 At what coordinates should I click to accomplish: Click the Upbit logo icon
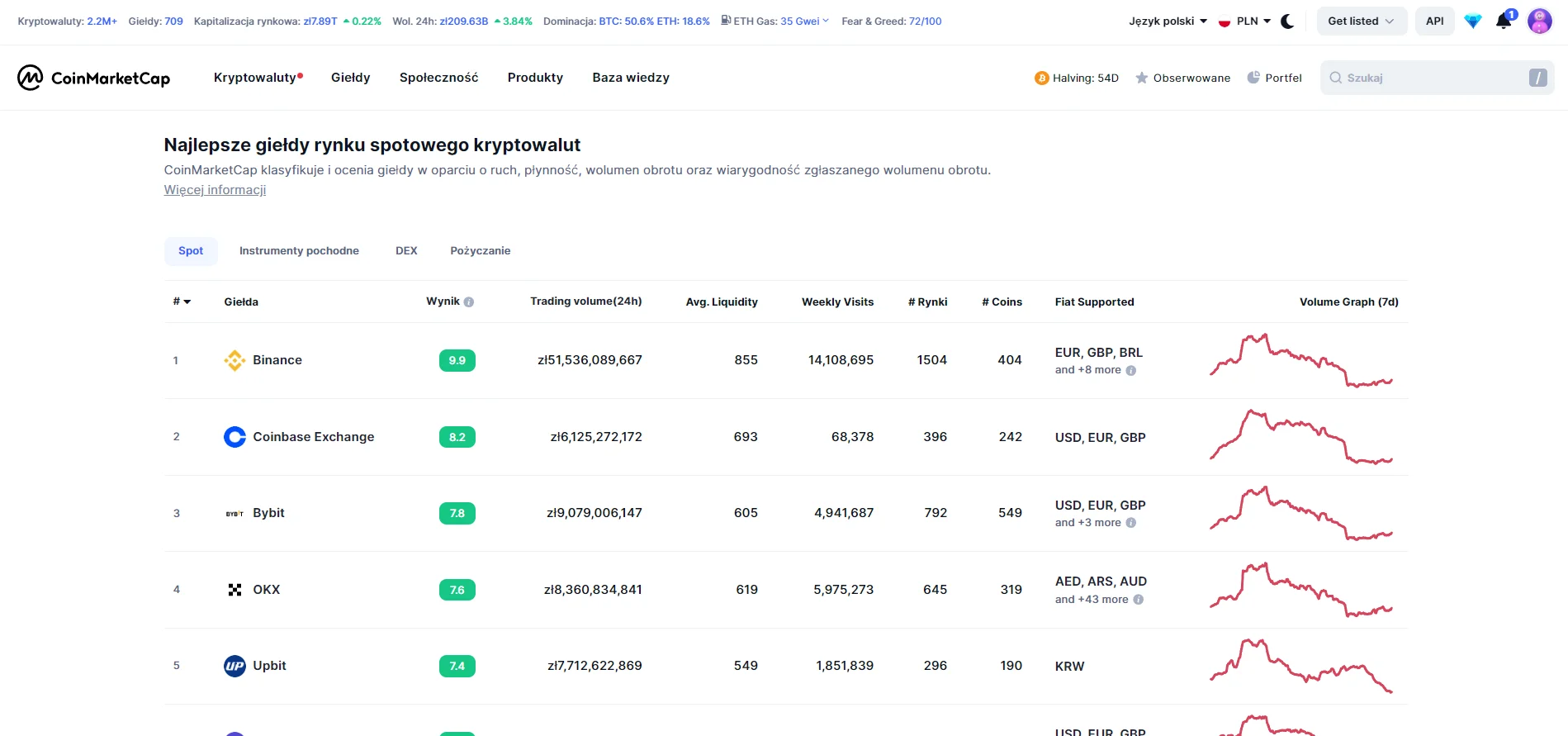(x=234, y=666)
